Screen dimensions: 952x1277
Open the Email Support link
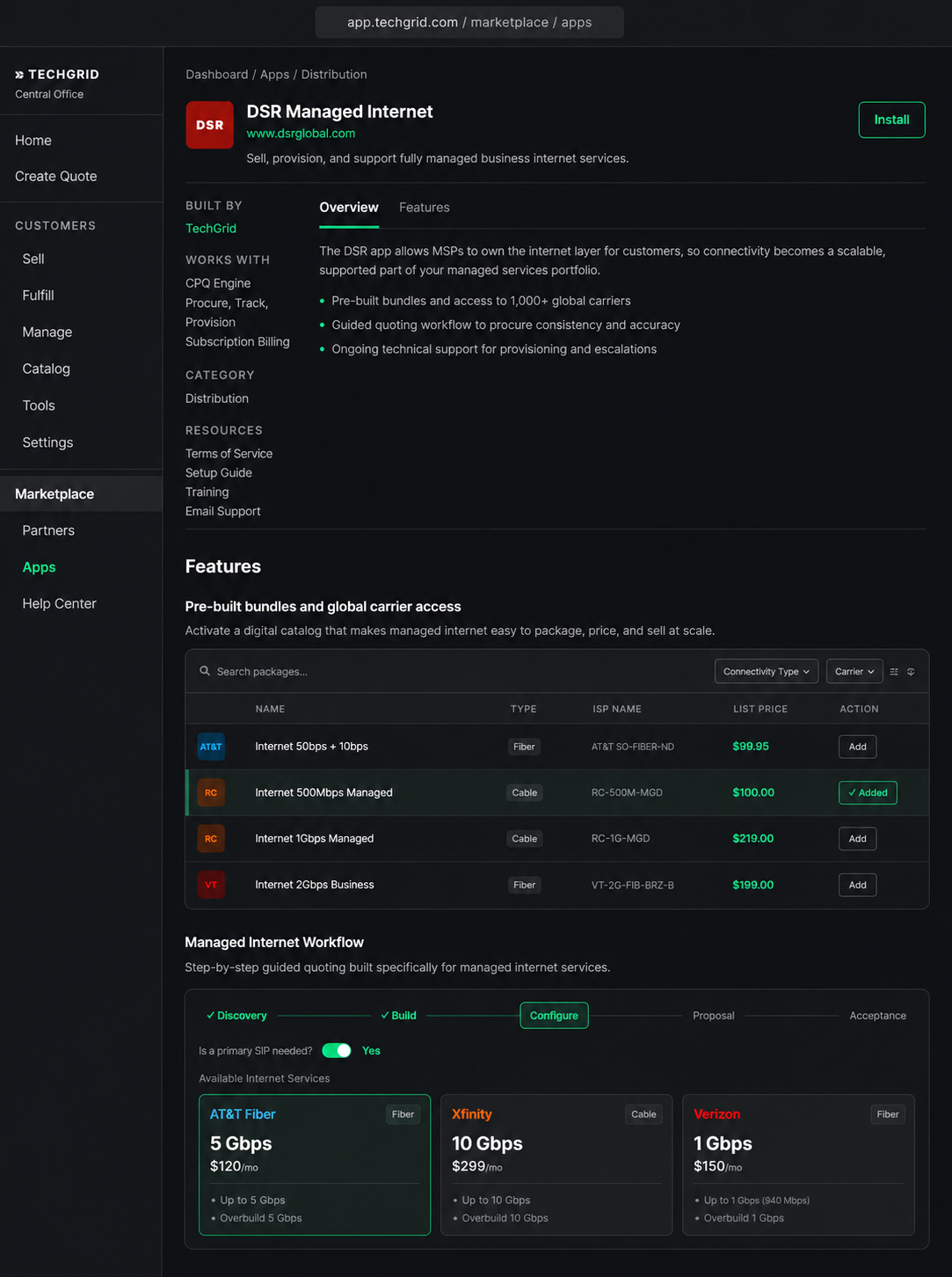click(x=223, y=512)
